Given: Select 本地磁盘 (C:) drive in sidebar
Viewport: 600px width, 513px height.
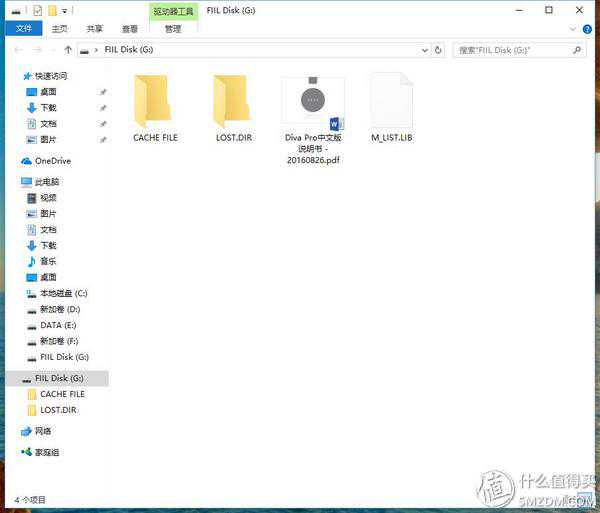Looking at the screenshot, I should [63, 293].
